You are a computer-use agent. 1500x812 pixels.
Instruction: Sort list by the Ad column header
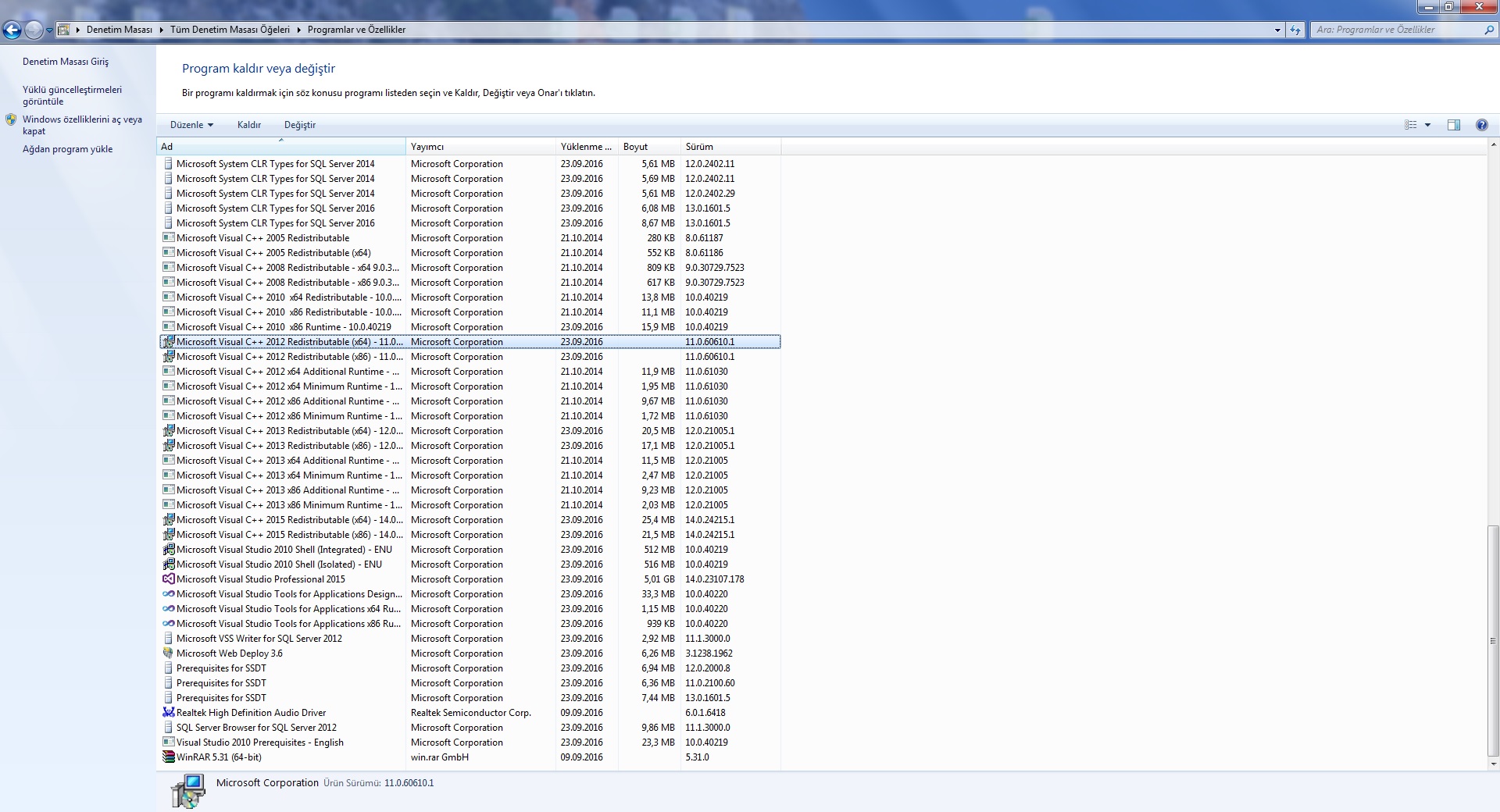[x=281, y=147]
